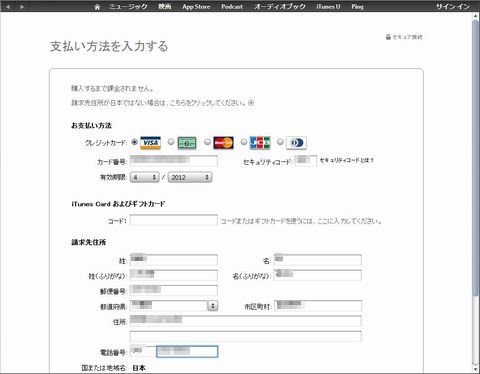Open Ping tab

point(357,7)
